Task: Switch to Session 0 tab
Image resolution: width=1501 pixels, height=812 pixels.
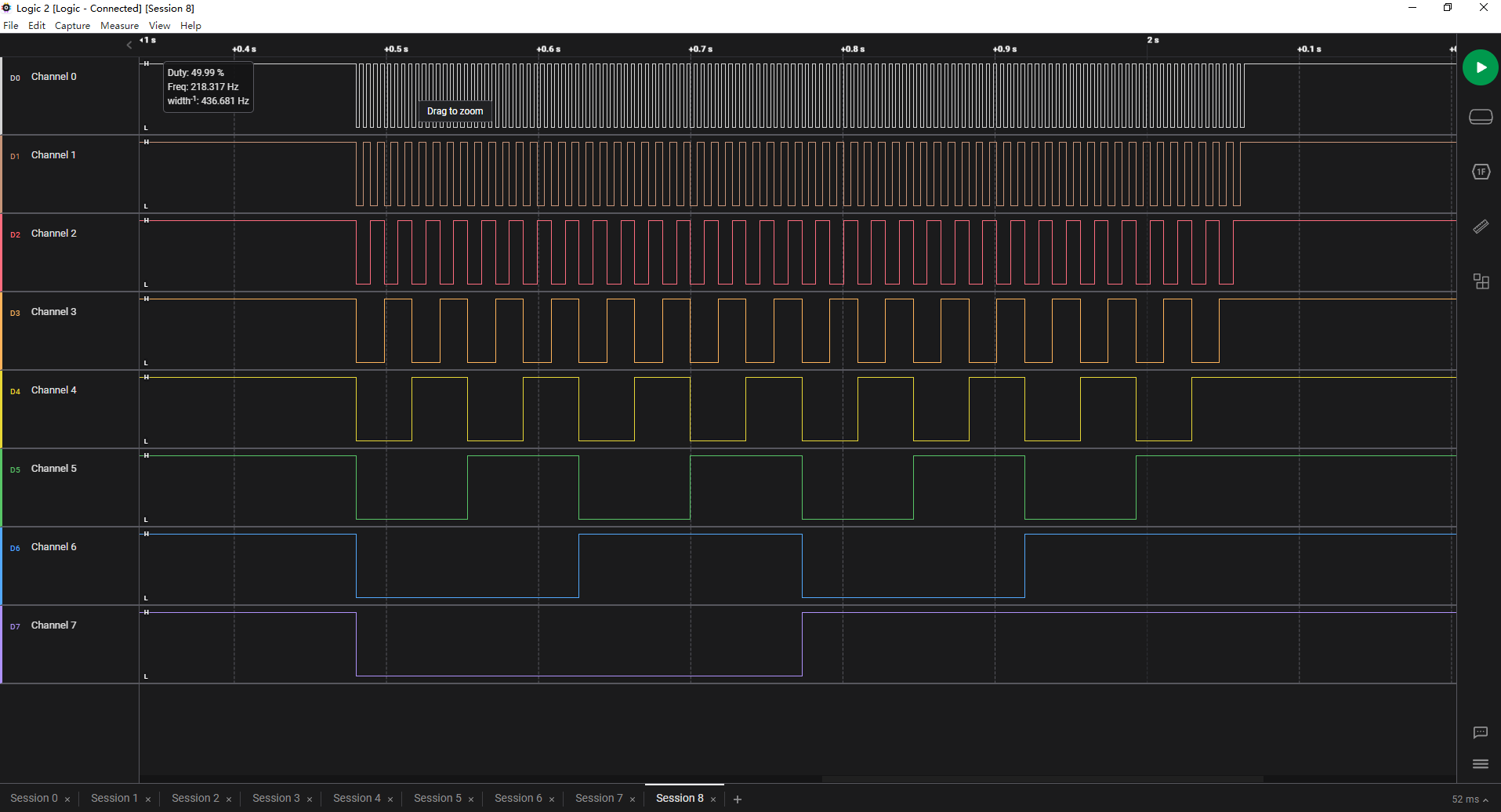Action: click(34, 798)
